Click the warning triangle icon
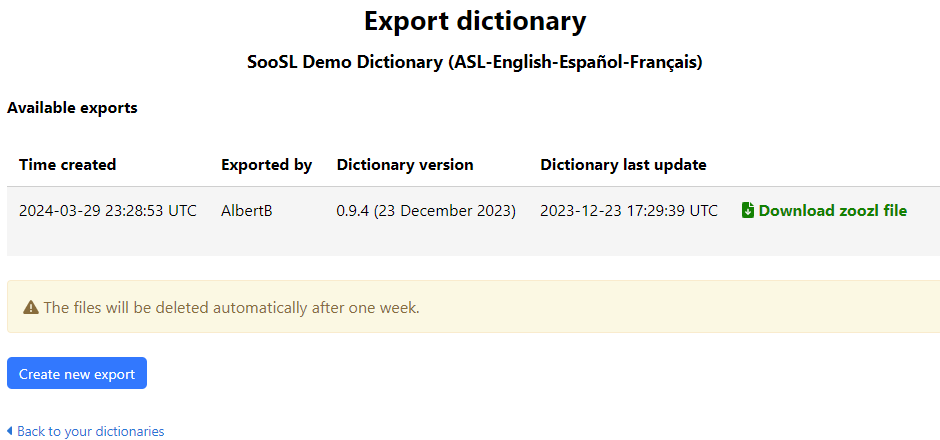The width and height of the screenshot is (940, 440). pos(31,308)
